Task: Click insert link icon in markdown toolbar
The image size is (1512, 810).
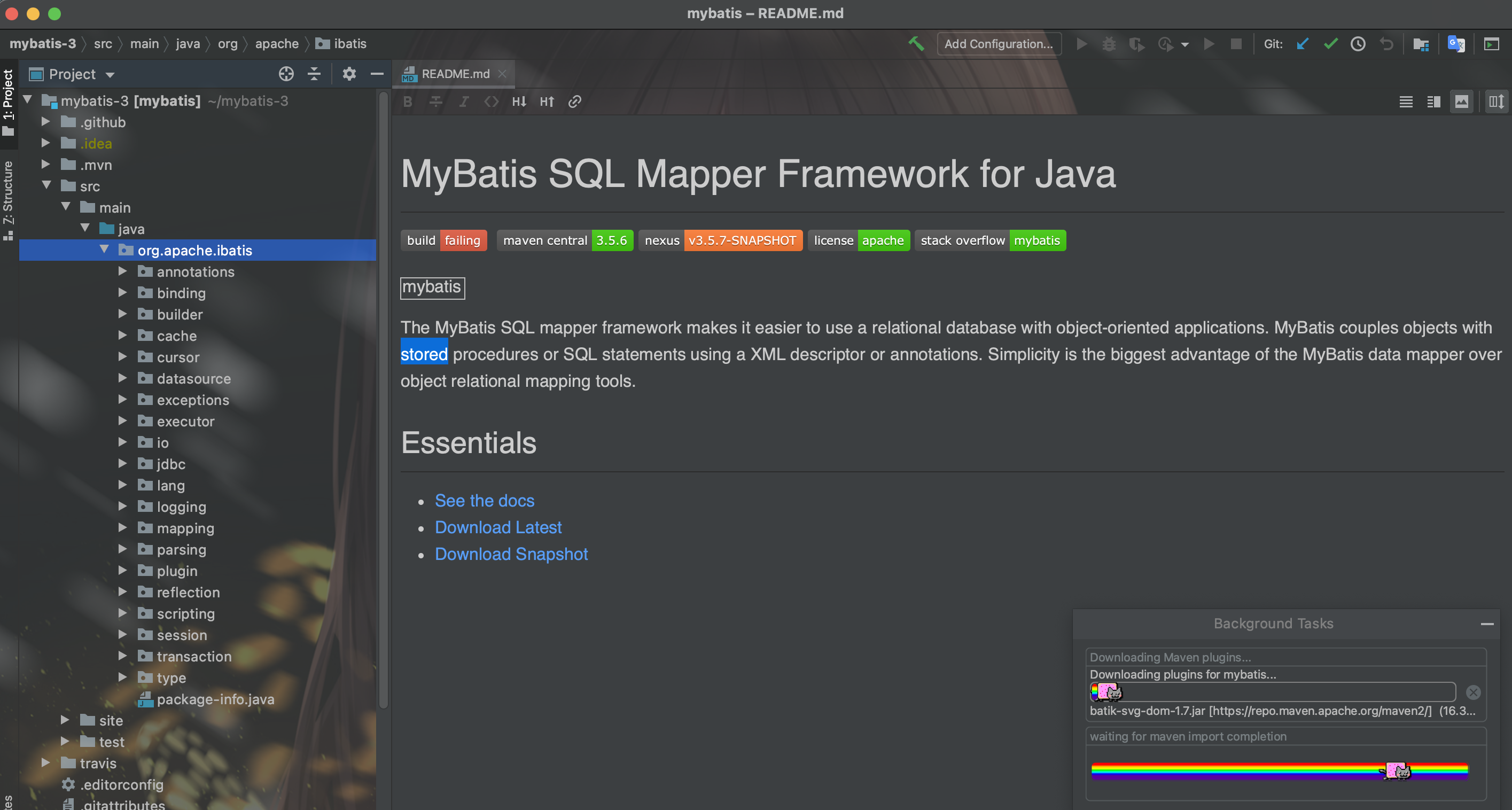Action: [x=575, y=102]
